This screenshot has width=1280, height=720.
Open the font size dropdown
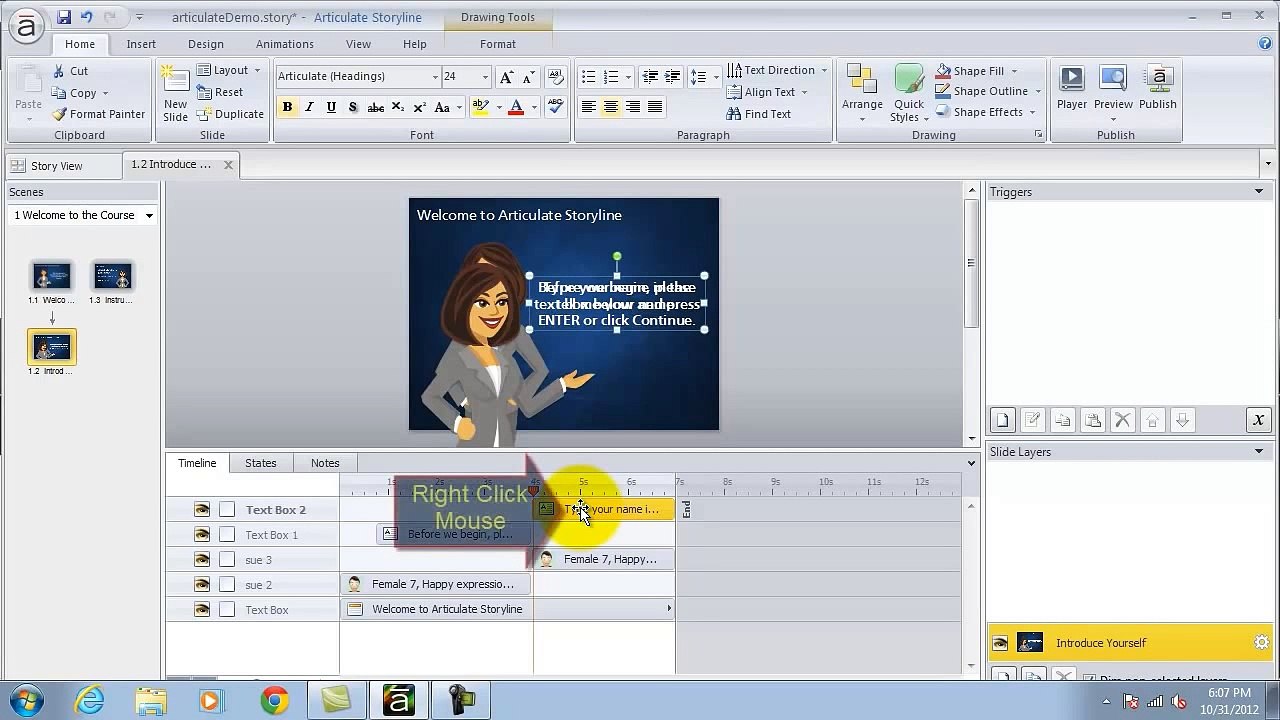click(x=485, y=77)
